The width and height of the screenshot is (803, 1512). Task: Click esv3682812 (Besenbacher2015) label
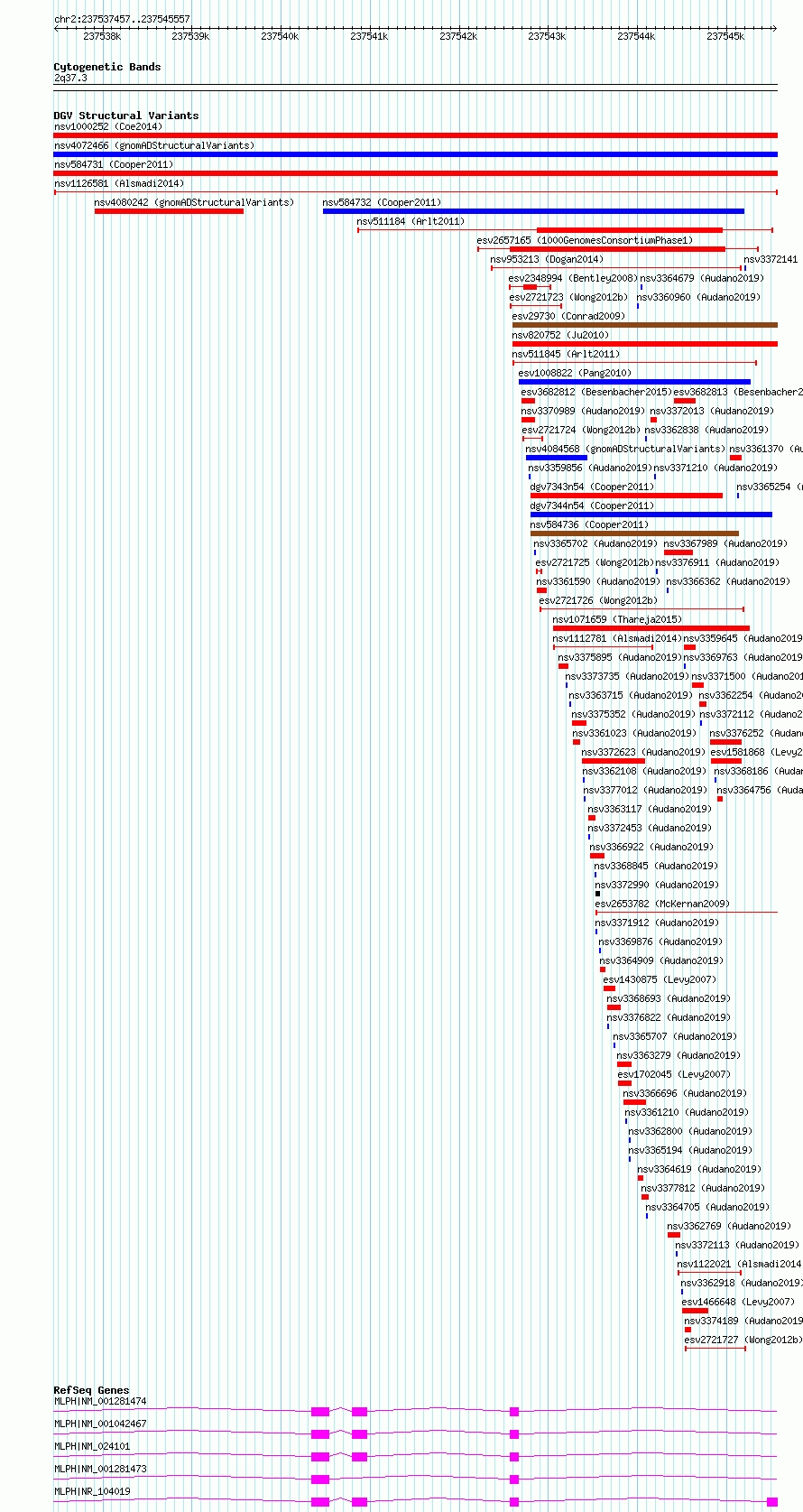596,392
